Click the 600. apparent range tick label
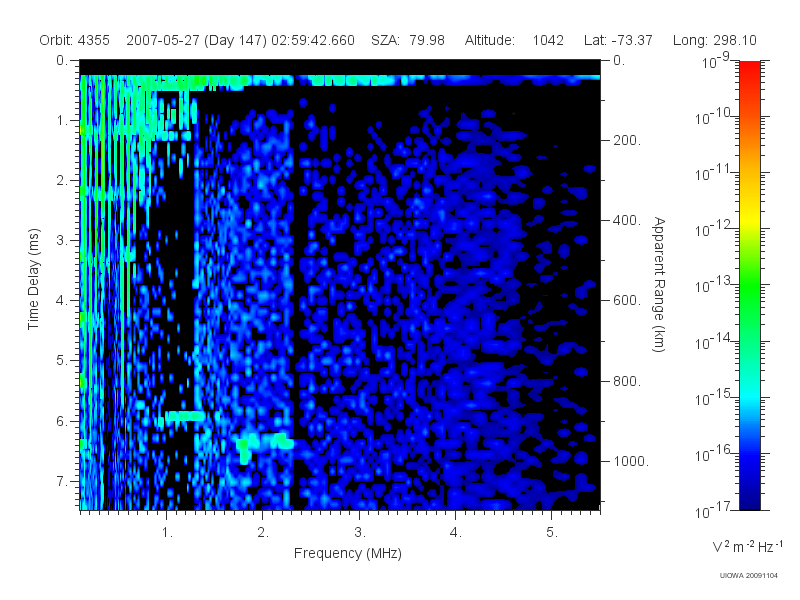The height and width of the screenshot is (600, 800). click(627, 301)
